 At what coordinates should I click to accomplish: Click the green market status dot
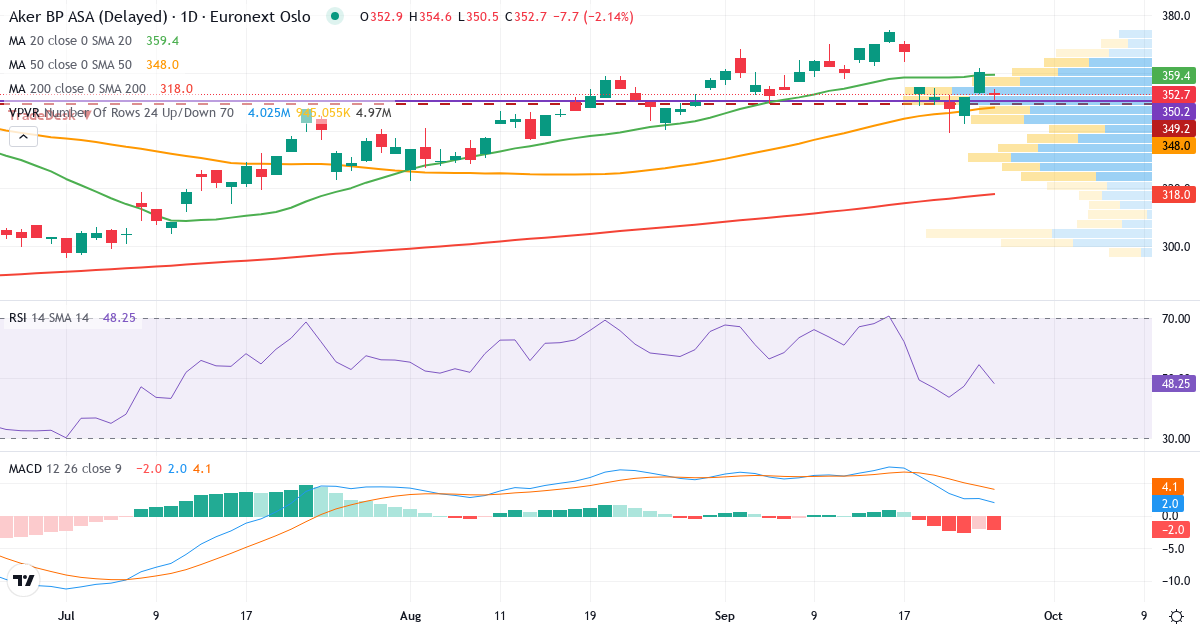pos(335,17)
